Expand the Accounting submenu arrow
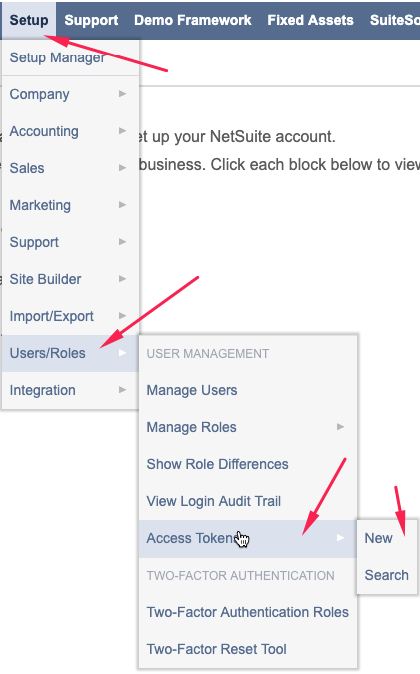This screenshot has width=420, height=674. click(x=123, y=131)
